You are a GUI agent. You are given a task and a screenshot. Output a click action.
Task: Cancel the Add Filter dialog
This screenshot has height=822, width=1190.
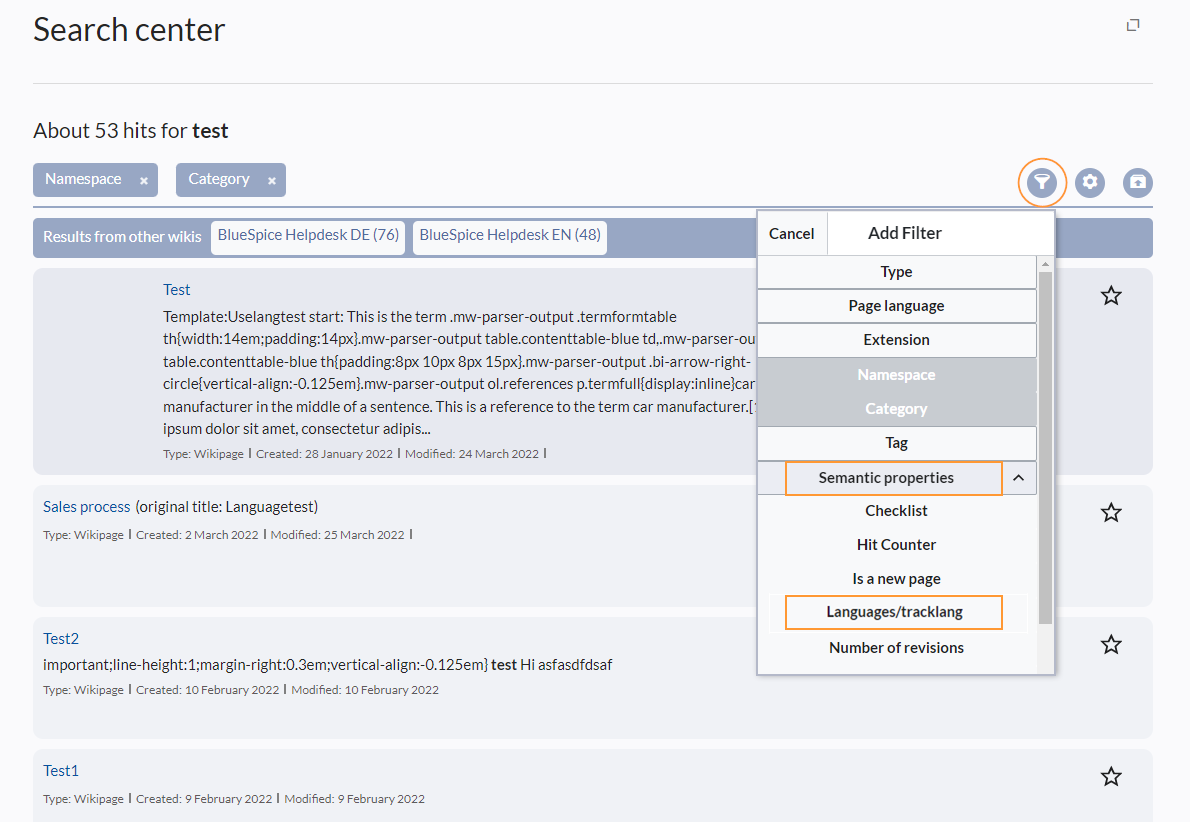(792, 234)
